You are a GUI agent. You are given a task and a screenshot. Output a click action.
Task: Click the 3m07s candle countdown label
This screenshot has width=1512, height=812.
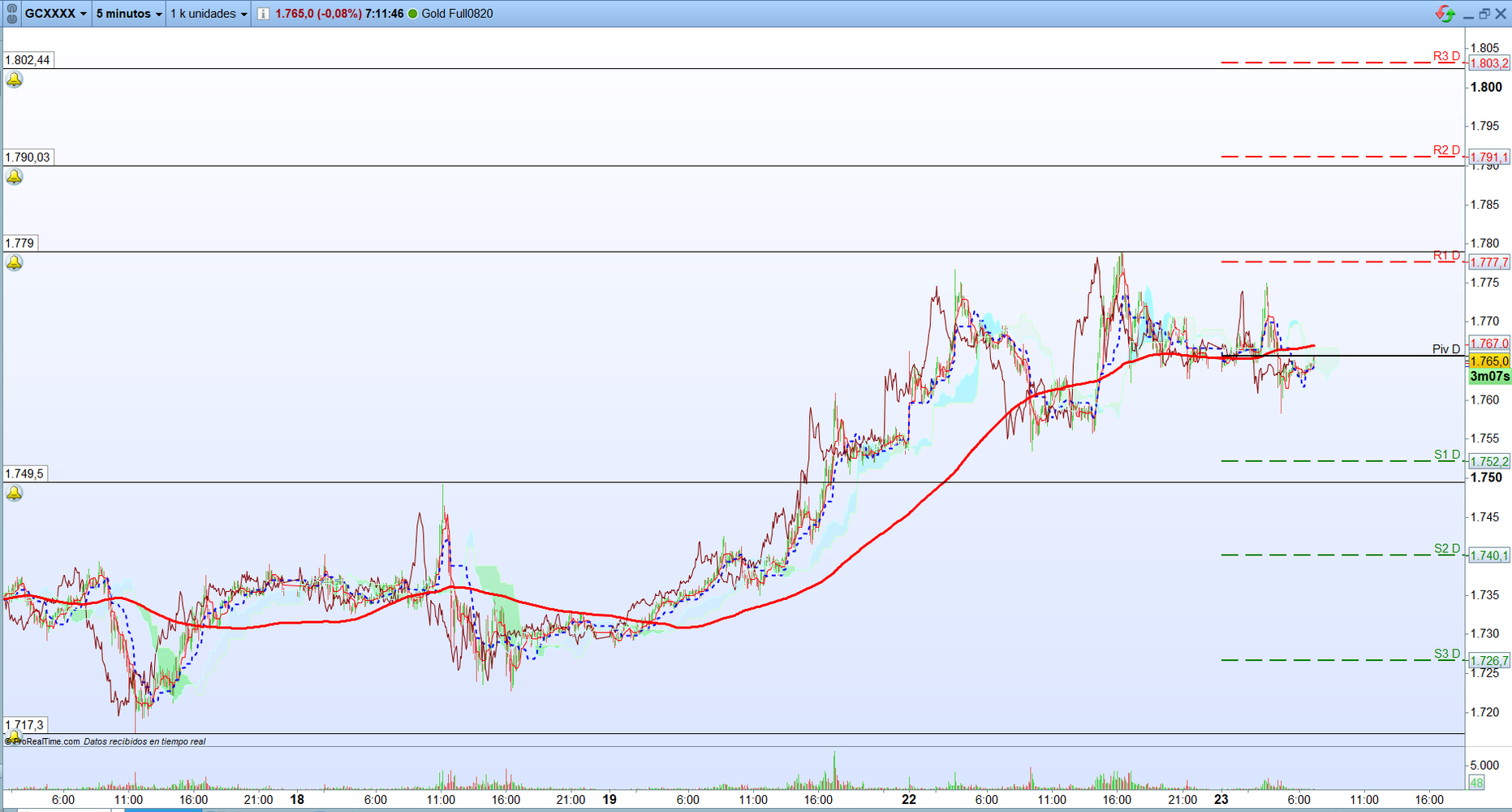(1489, 377)
